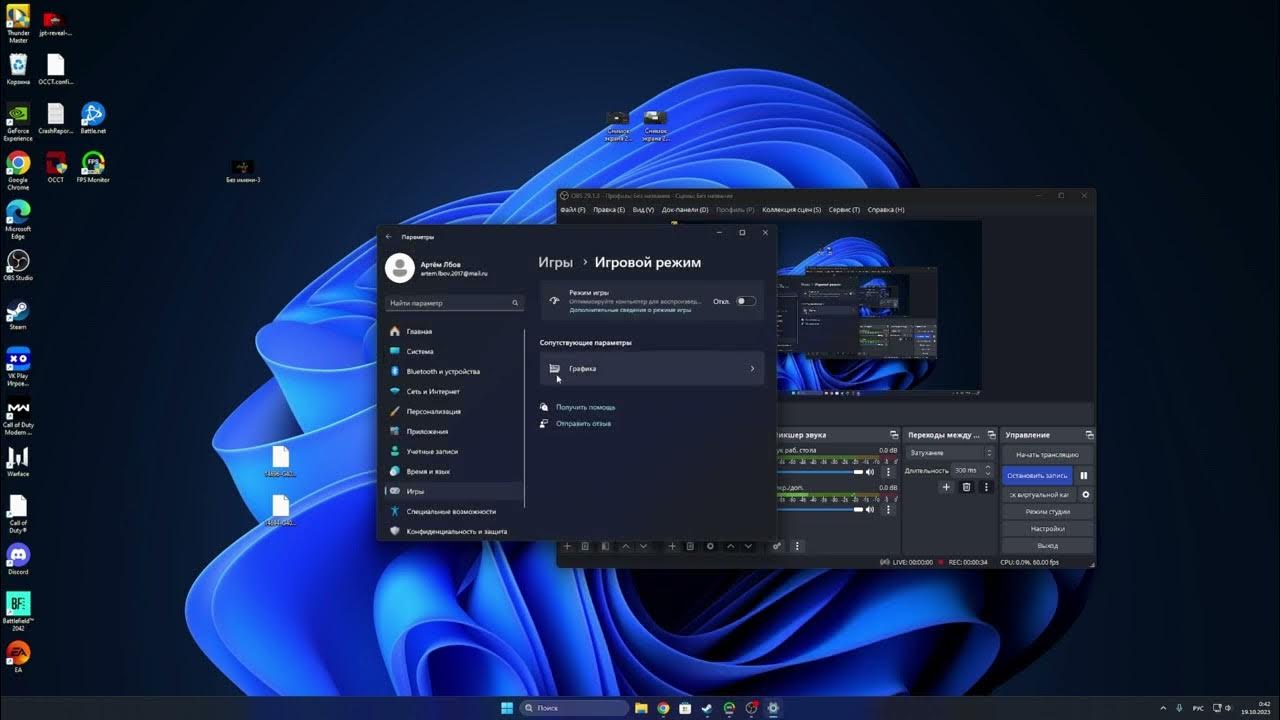1280x720 pixels.
Task: Click the Windows Start button on taskbar
Action: 507,708
